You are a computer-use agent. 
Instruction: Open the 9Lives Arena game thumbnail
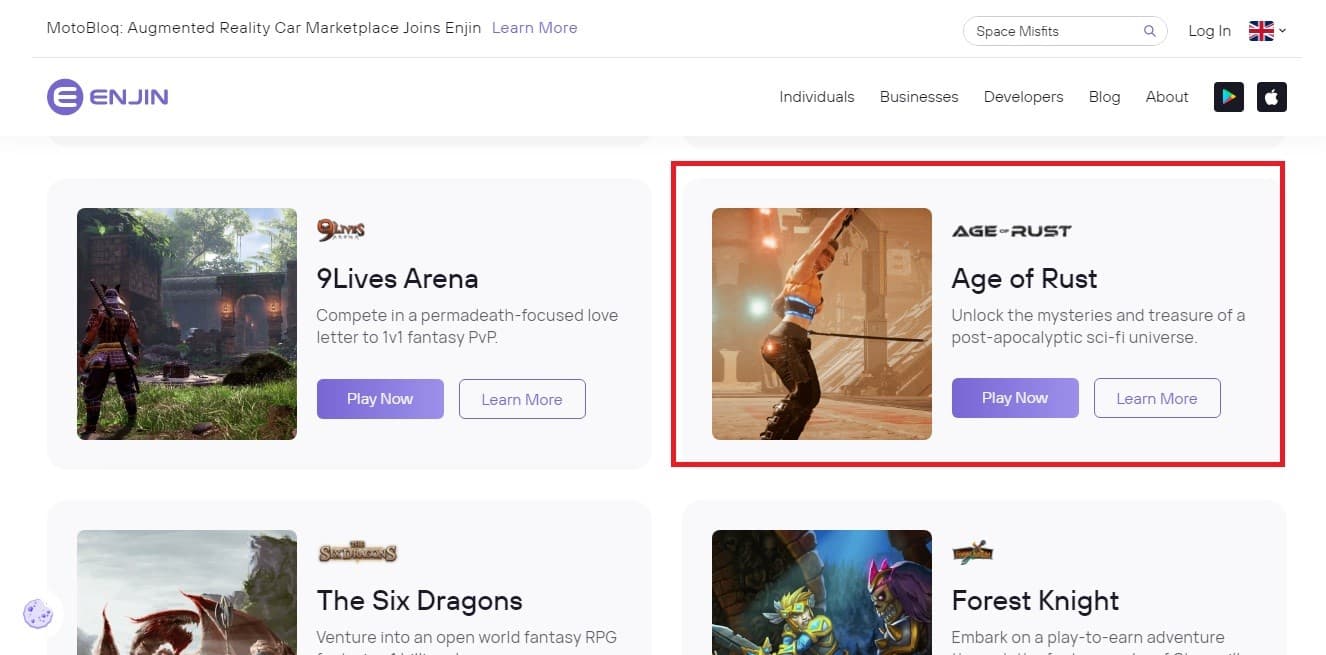point(187,324)
